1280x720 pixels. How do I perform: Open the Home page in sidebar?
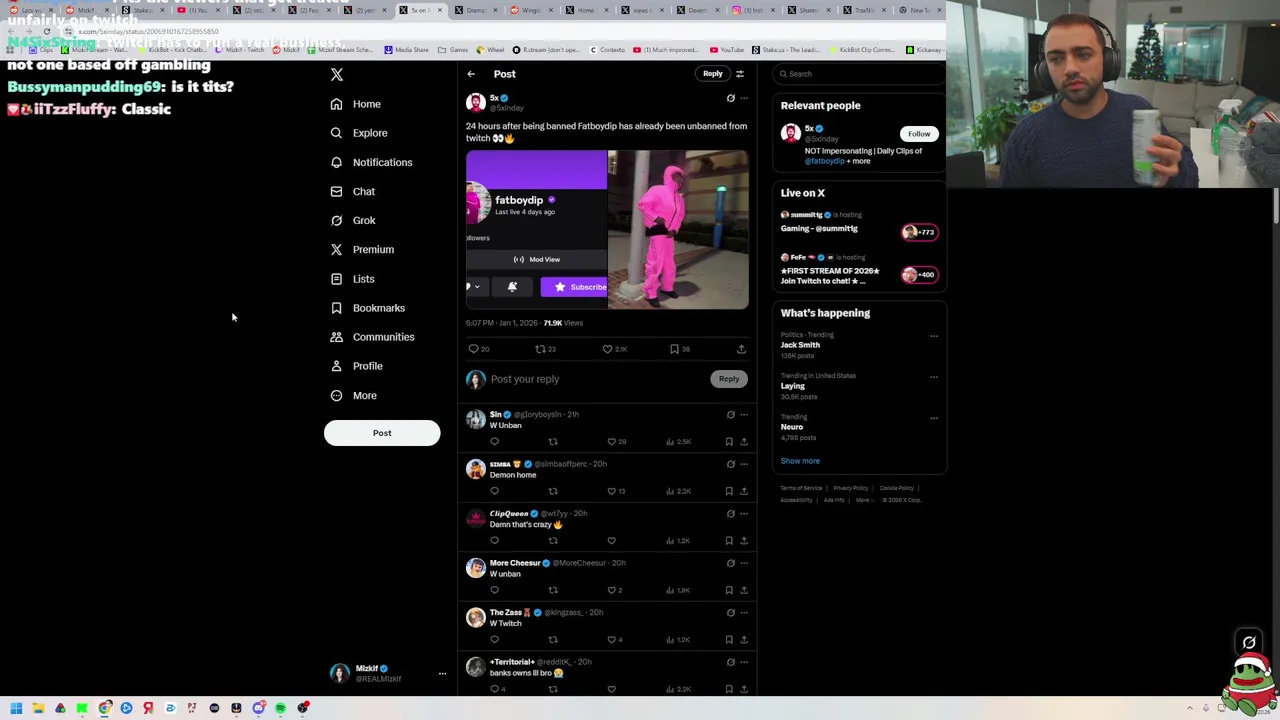[x=356, y=104]
